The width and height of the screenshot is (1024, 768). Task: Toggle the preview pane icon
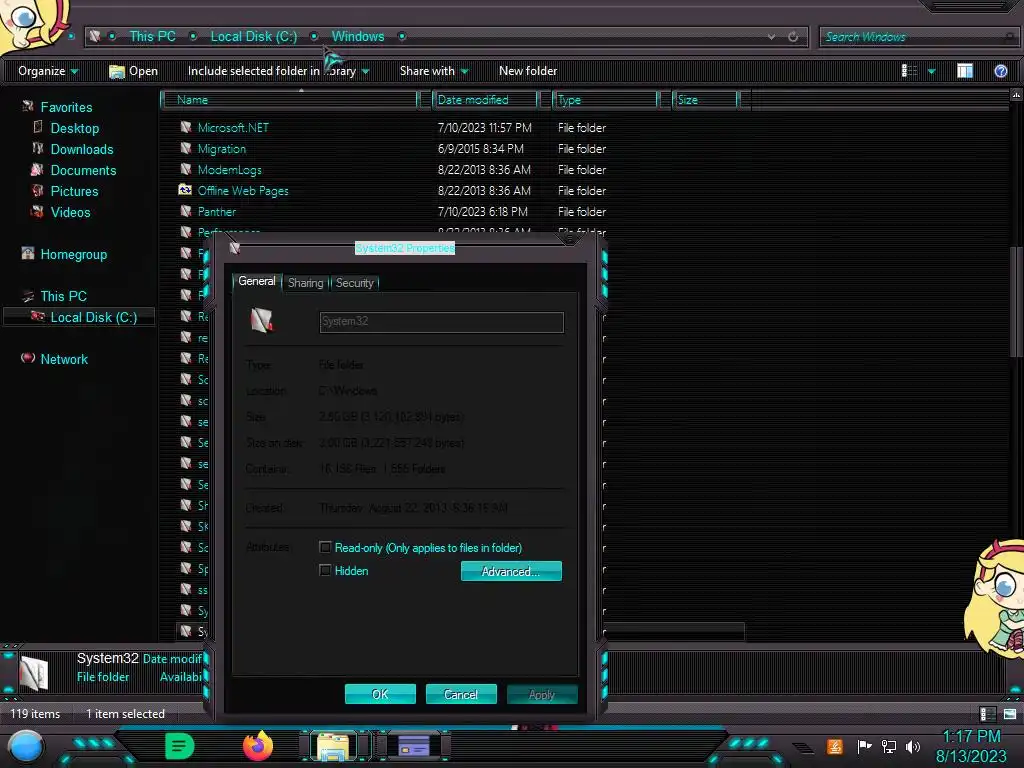click(965, 71)
